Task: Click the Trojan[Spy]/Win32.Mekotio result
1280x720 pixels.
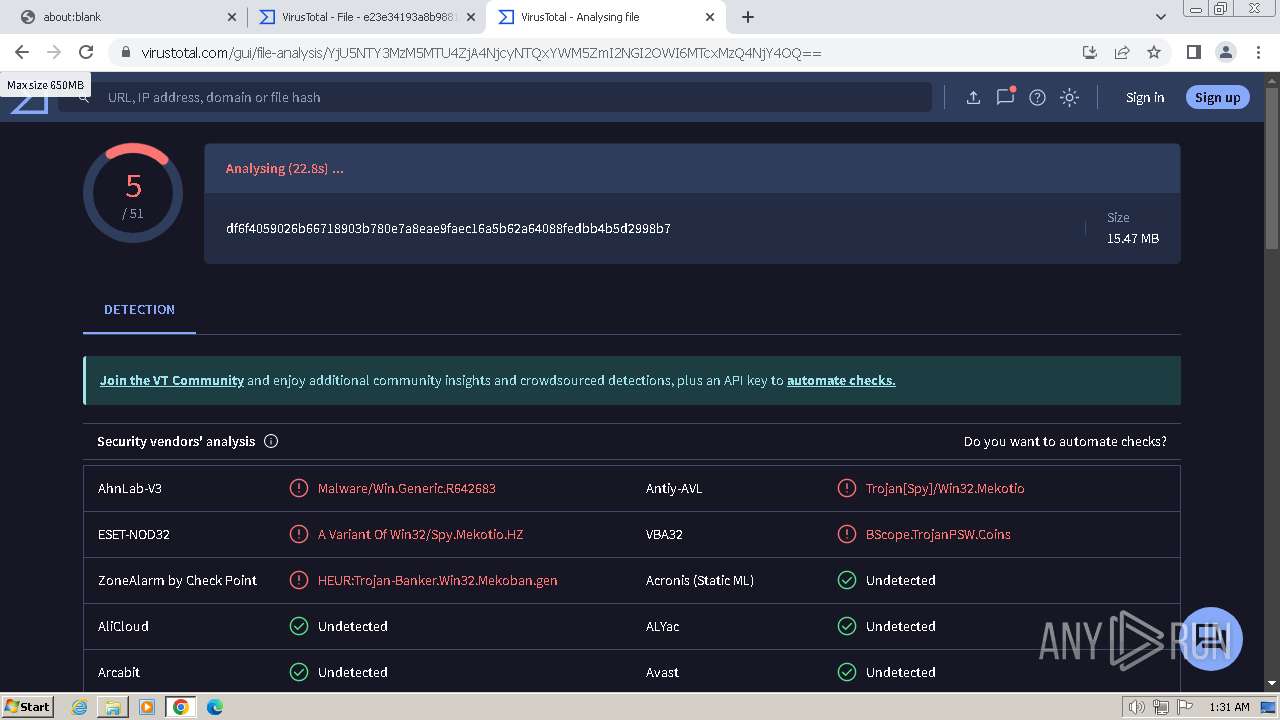Action: click(x=945, y=488)
